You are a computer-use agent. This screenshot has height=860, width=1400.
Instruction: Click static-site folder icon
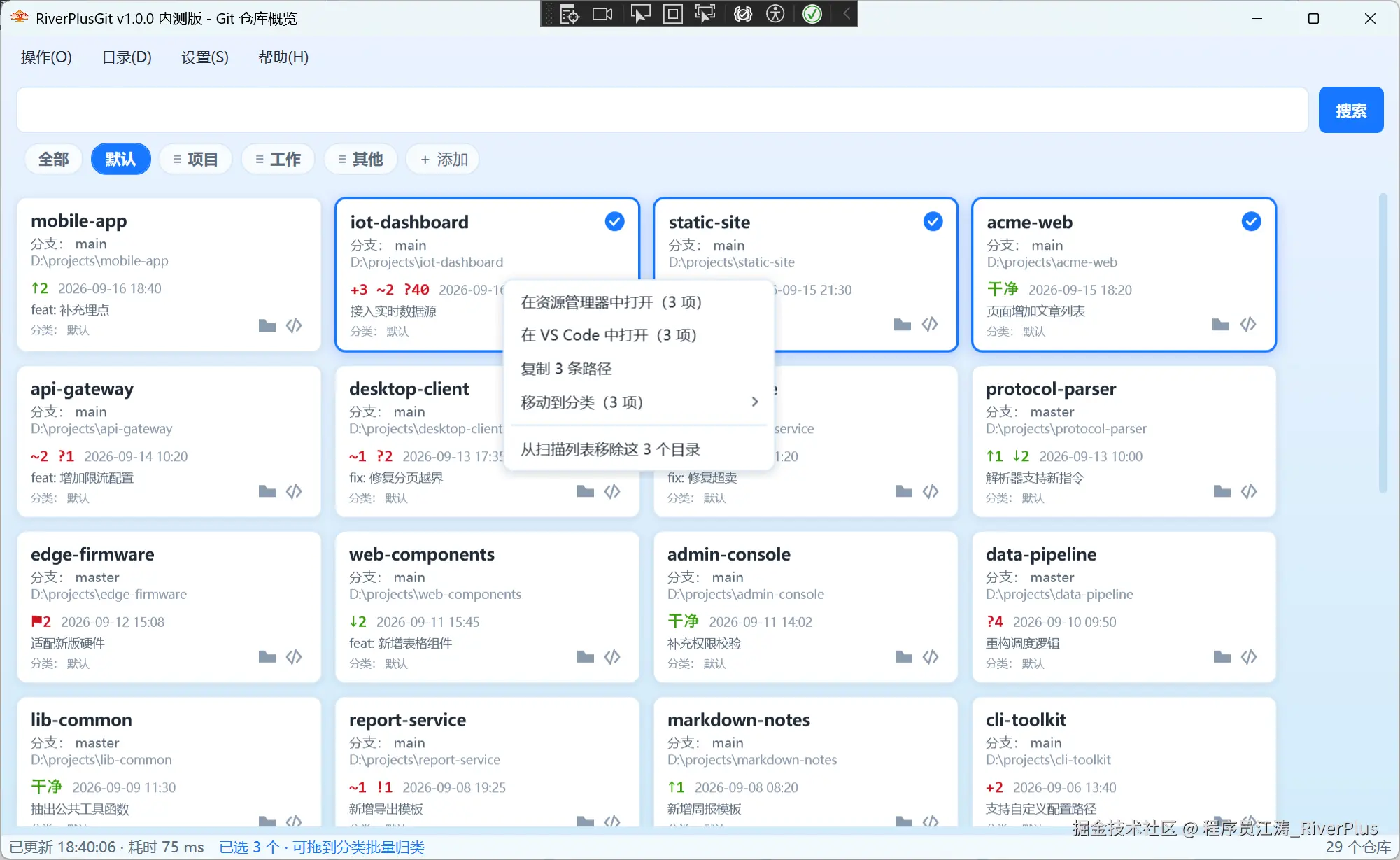(x=903, y=324)
